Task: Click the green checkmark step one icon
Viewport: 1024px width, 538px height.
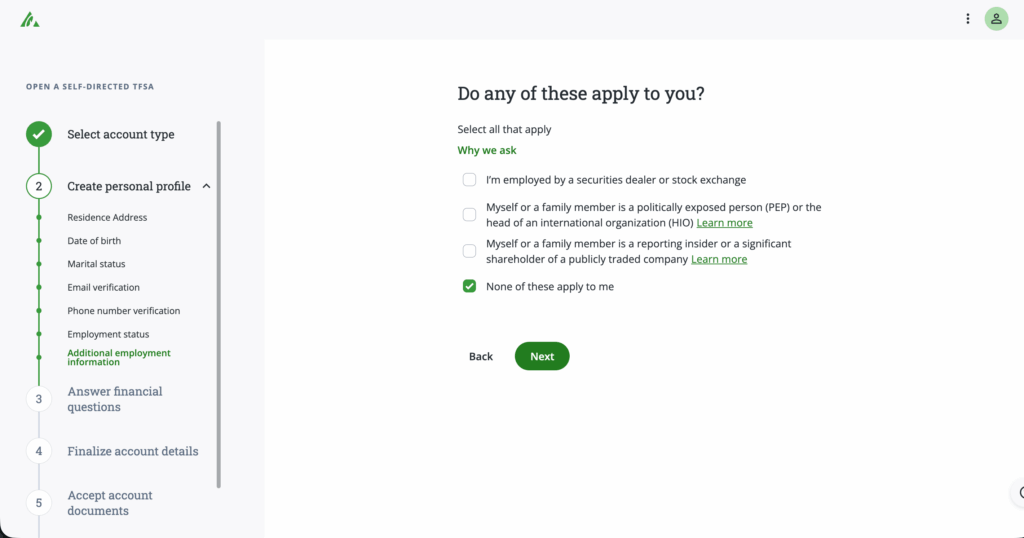Action: click(x=39, y=134)
